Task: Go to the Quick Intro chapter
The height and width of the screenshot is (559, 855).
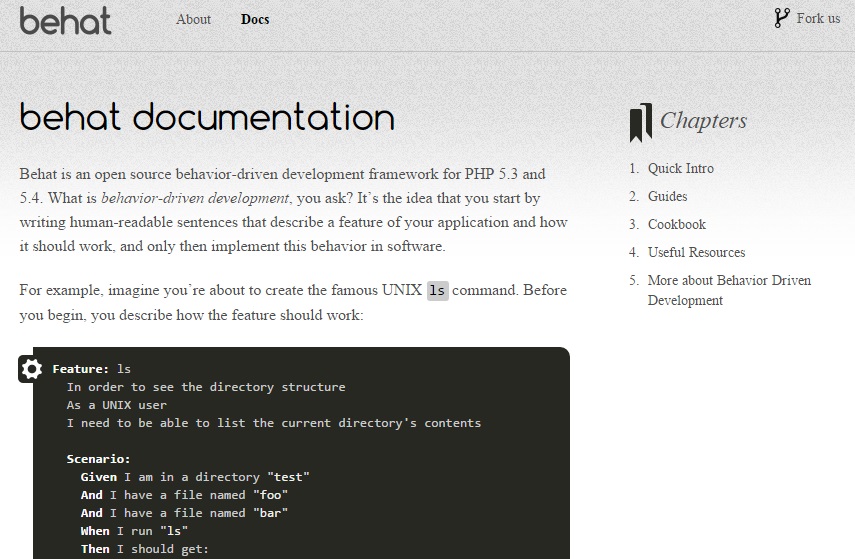Action: [x=680, y=168]
